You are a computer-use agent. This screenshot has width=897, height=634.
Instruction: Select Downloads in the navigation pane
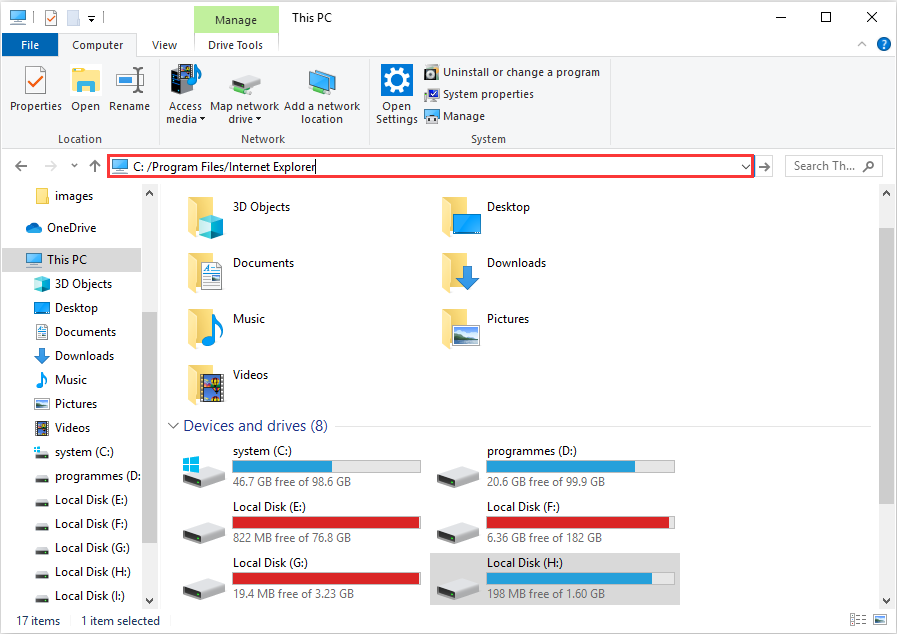tap(72, 356)
